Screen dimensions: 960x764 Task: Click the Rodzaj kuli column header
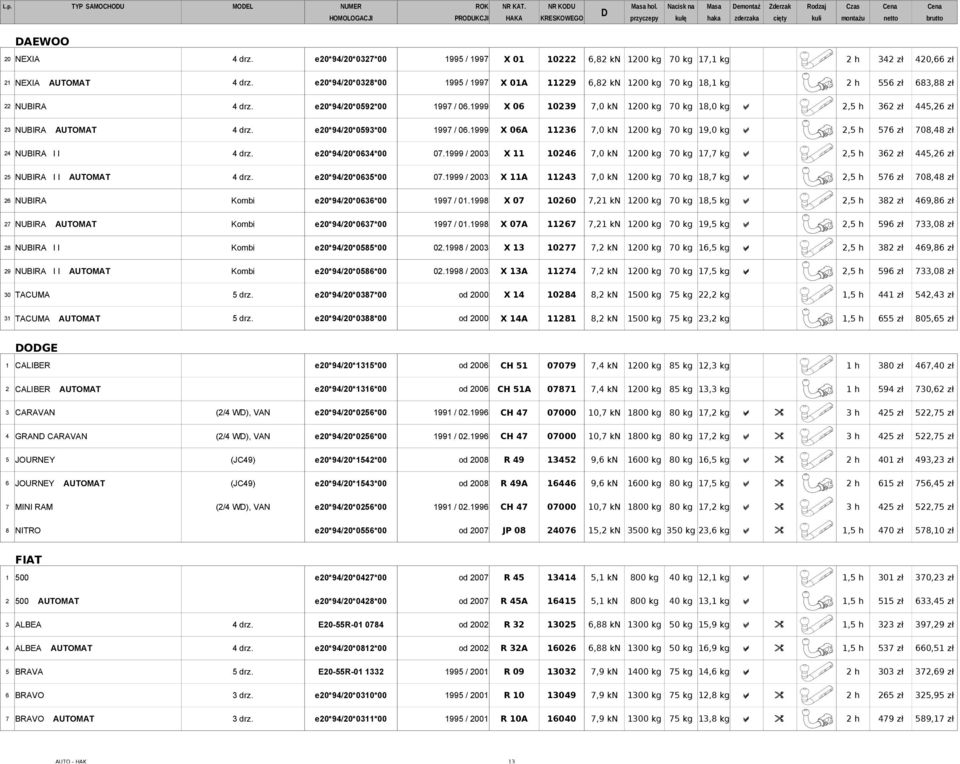[x=816, y=12]
